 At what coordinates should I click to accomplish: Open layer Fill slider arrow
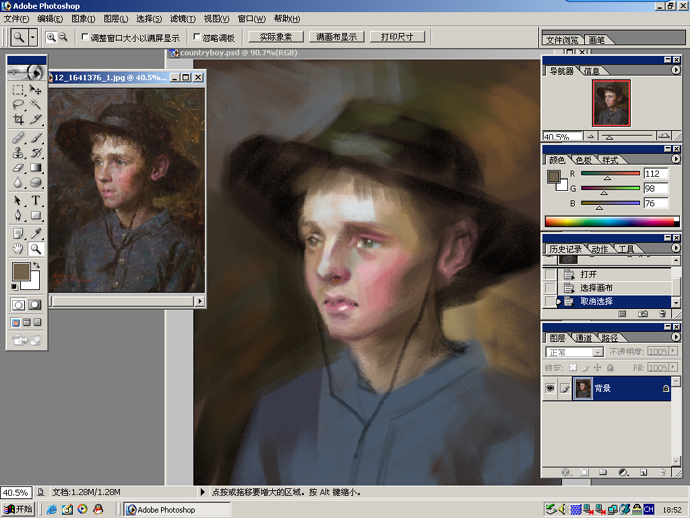pyautogui.click(x=673, y=367)
